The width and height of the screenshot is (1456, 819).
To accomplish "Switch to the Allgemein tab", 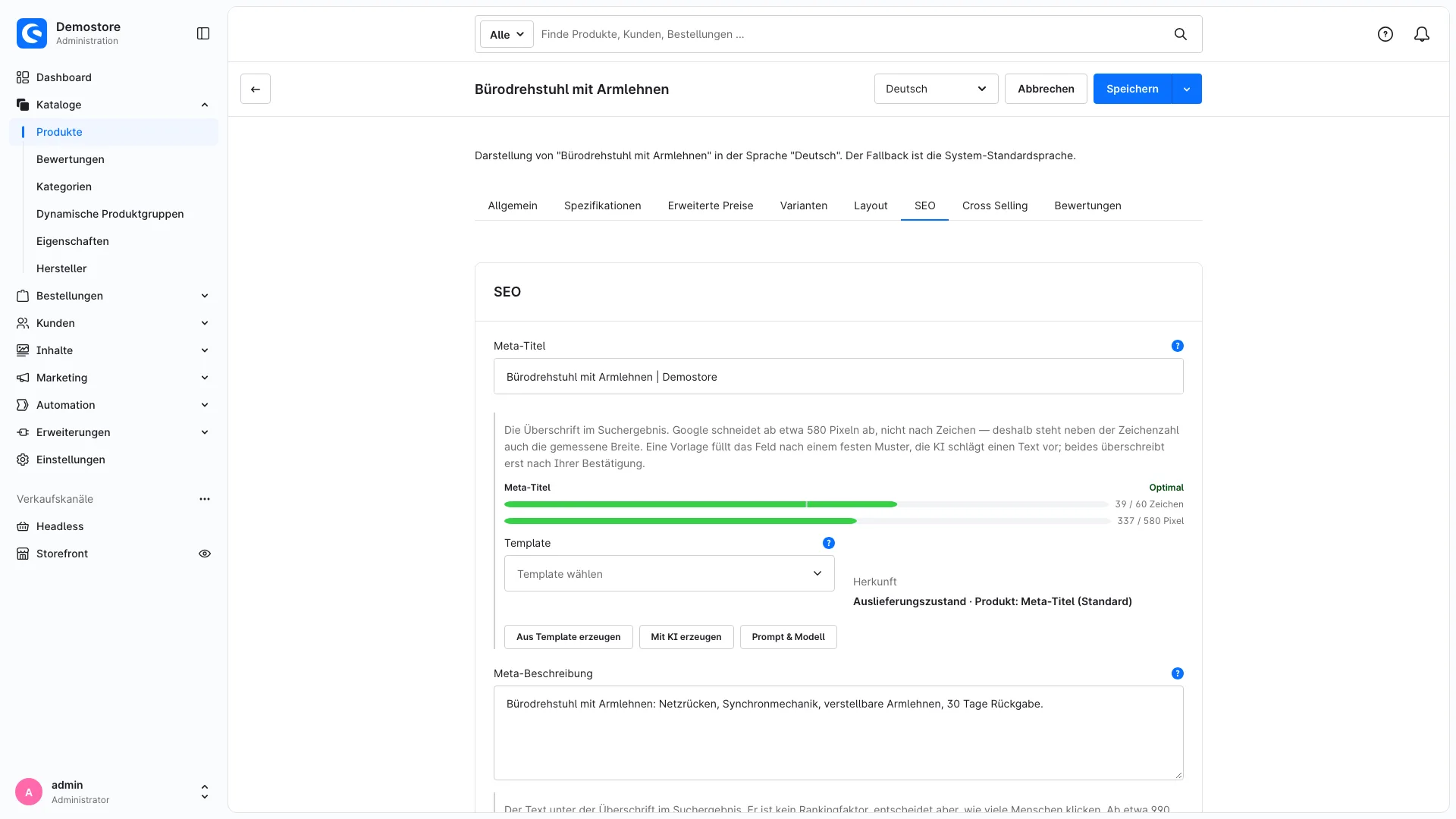I will [x=513, y=206].
